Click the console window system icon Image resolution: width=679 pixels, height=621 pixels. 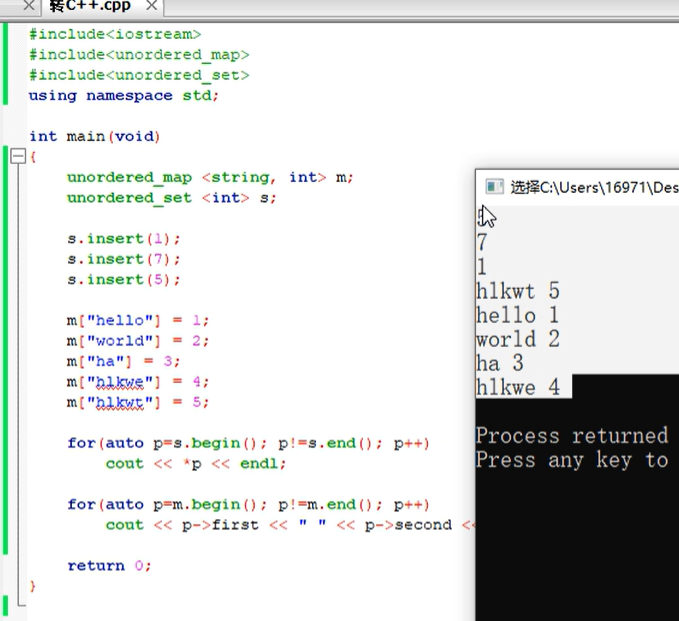493,186
